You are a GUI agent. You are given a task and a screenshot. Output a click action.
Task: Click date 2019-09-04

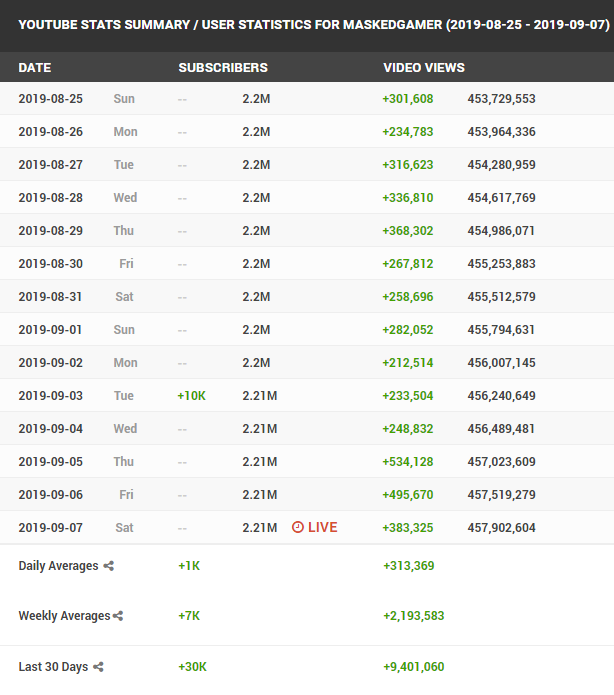(x=51, y=429)
